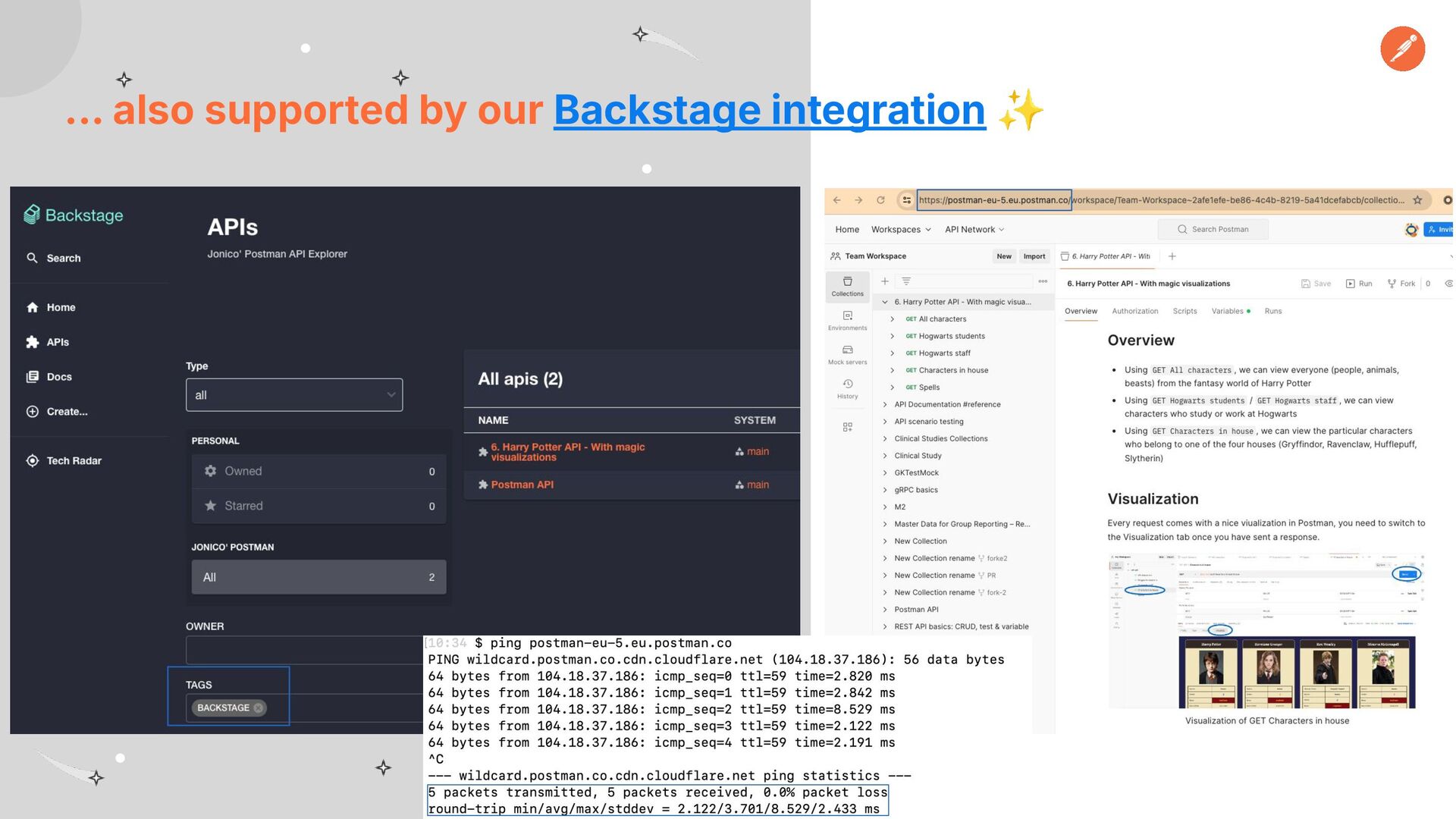This screenshot has height=819, width=1456.
Task: Open Environments in Postman sidebar
Action: pos(847,321)
